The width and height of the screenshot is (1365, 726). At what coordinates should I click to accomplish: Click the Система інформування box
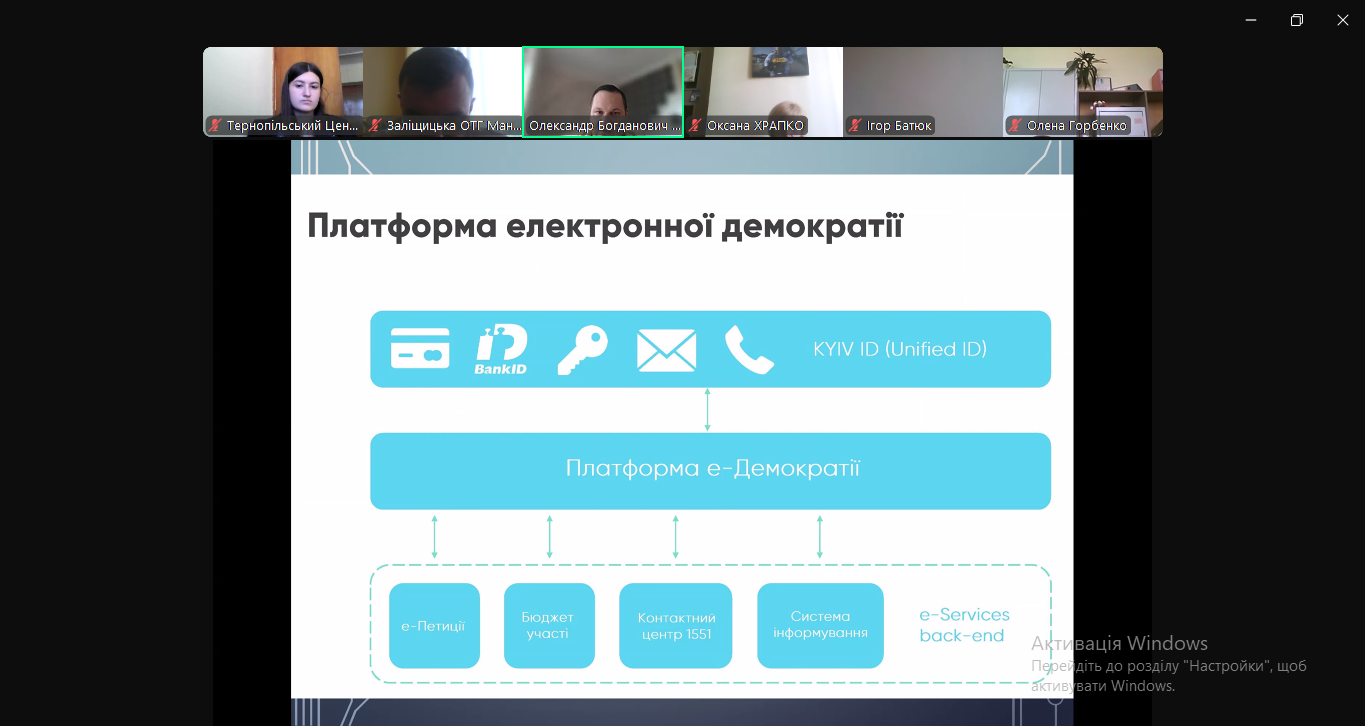[820, 626]
